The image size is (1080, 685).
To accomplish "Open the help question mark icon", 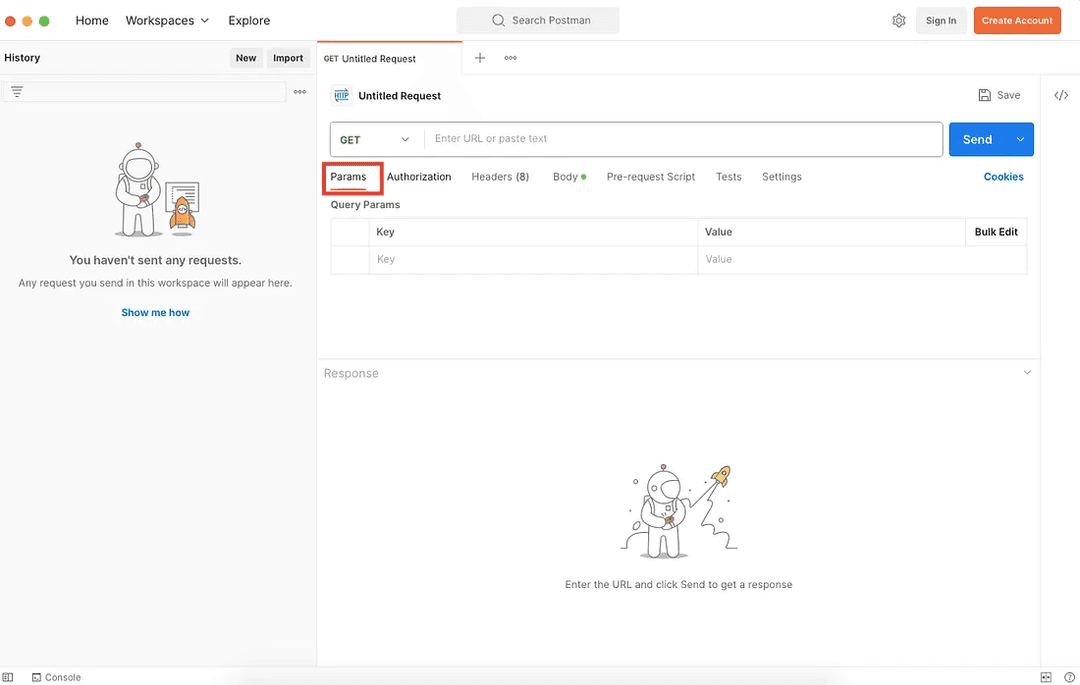I will point(1069,677).
